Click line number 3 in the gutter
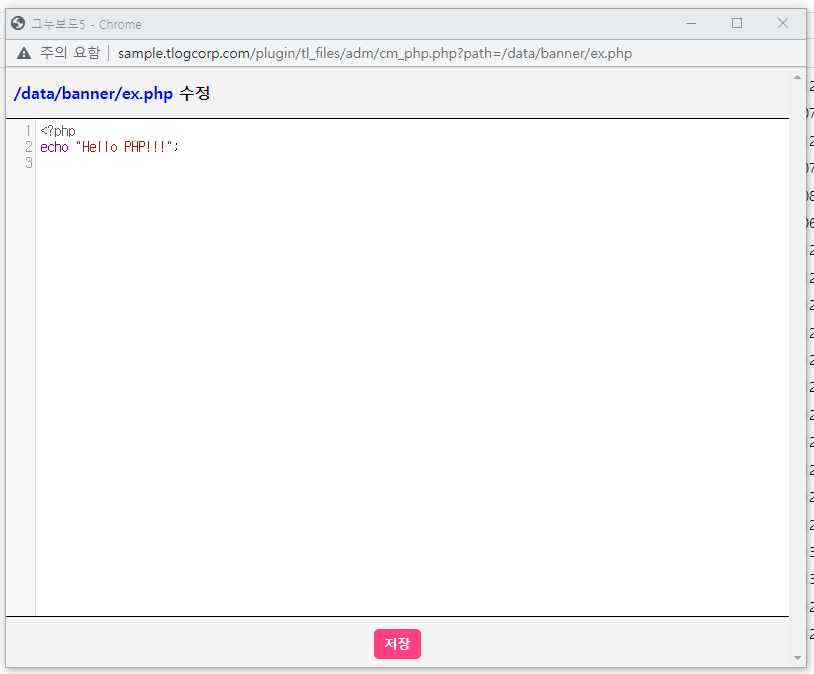This screenshot has height=674, width=814. [28, 163]
